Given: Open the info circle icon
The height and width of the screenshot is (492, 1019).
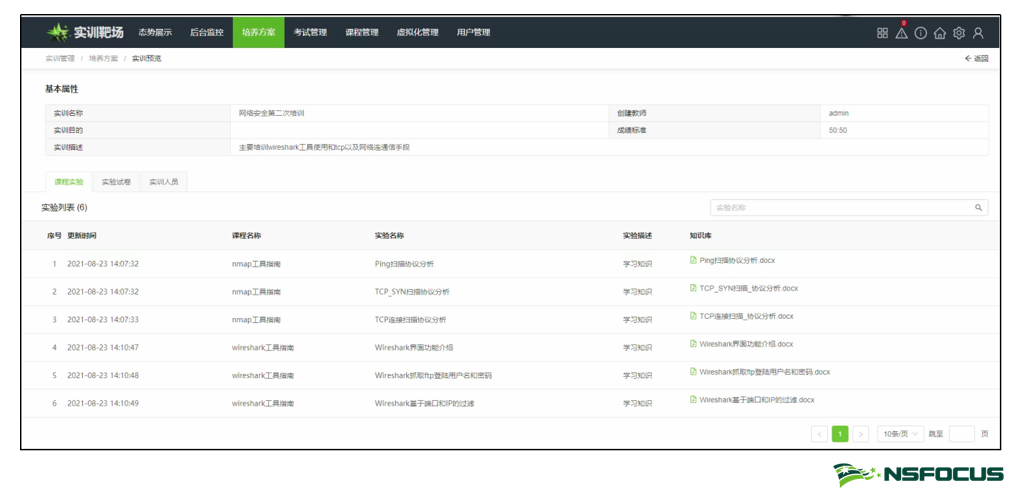Looking at the screenshot, I should pyautogui.click(x=920, y=33).
